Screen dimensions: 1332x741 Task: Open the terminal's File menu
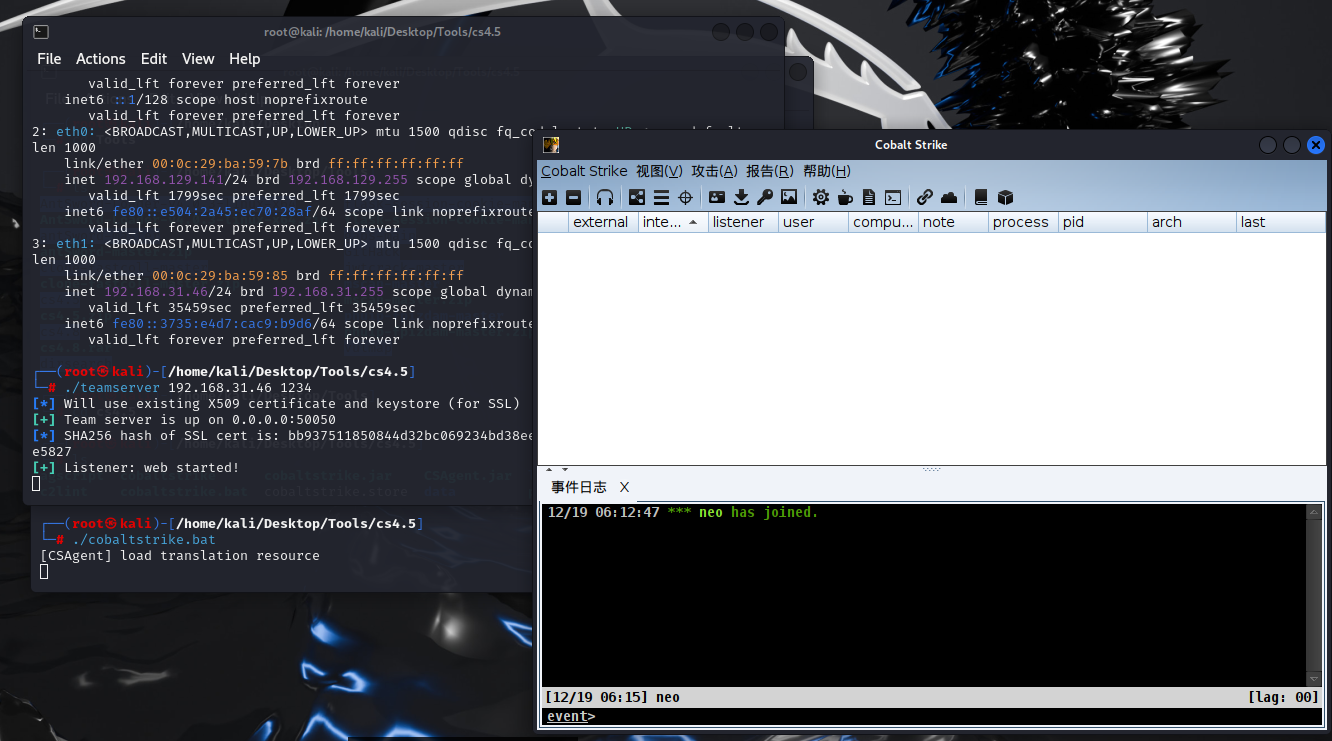tap(49, 59)
